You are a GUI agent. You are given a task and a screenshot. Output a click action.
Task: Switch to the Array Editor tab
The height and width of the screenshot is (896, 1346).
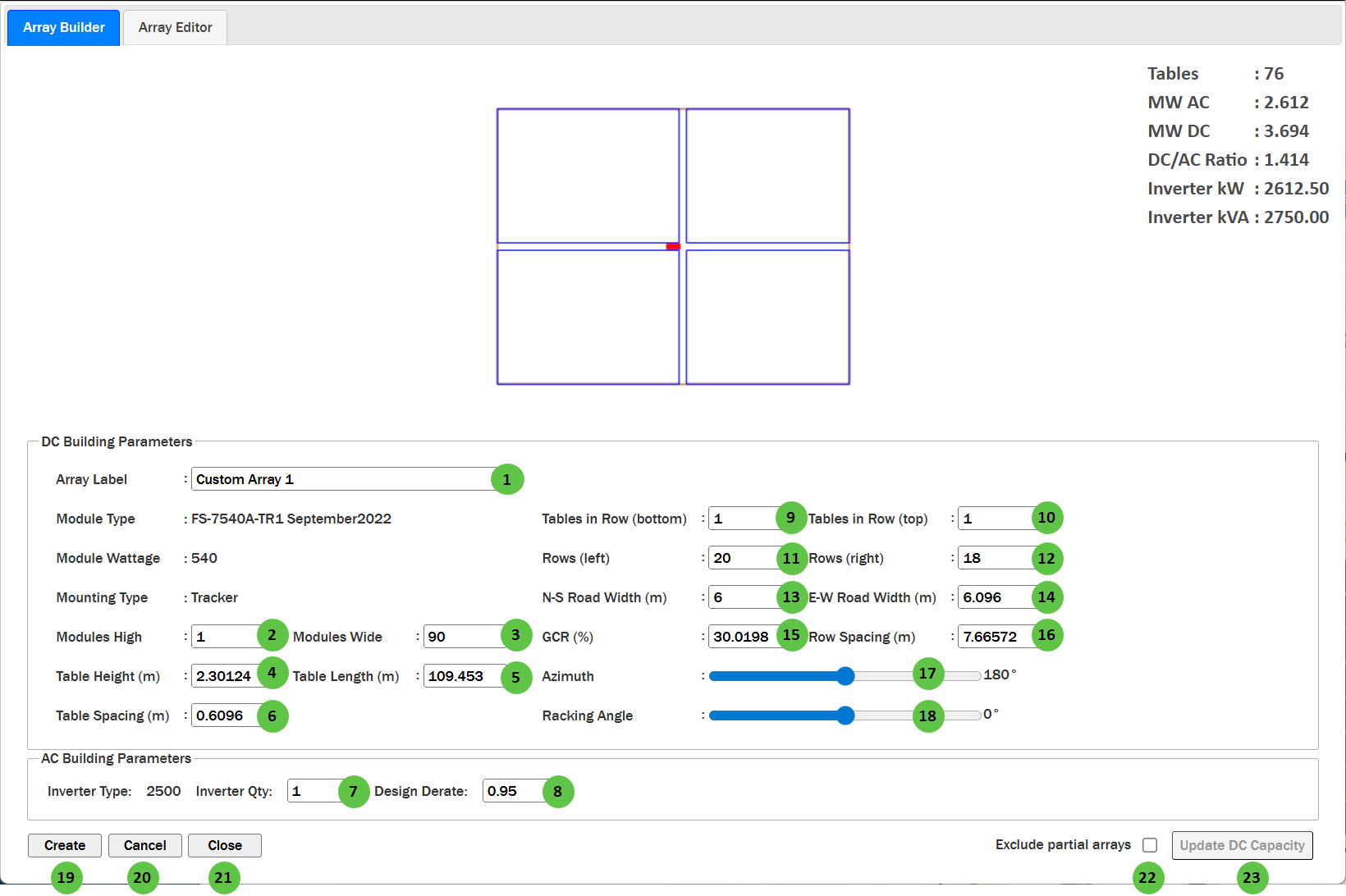coord(174,27)
